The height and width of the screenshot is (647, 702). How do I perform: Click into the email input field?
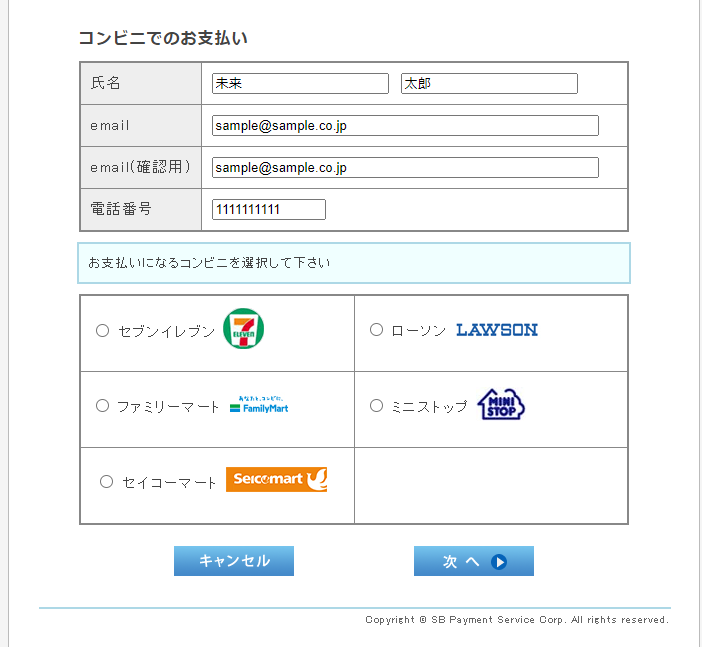(405, 126)
